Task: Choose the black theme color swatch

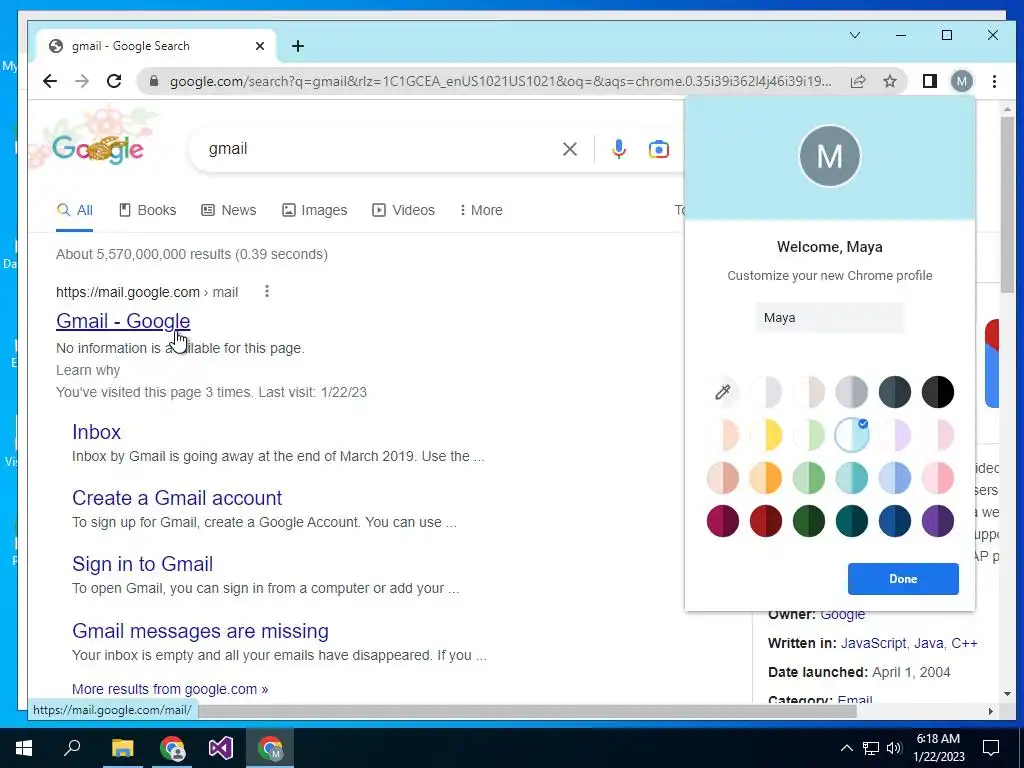Action: [x=938, y=392]
